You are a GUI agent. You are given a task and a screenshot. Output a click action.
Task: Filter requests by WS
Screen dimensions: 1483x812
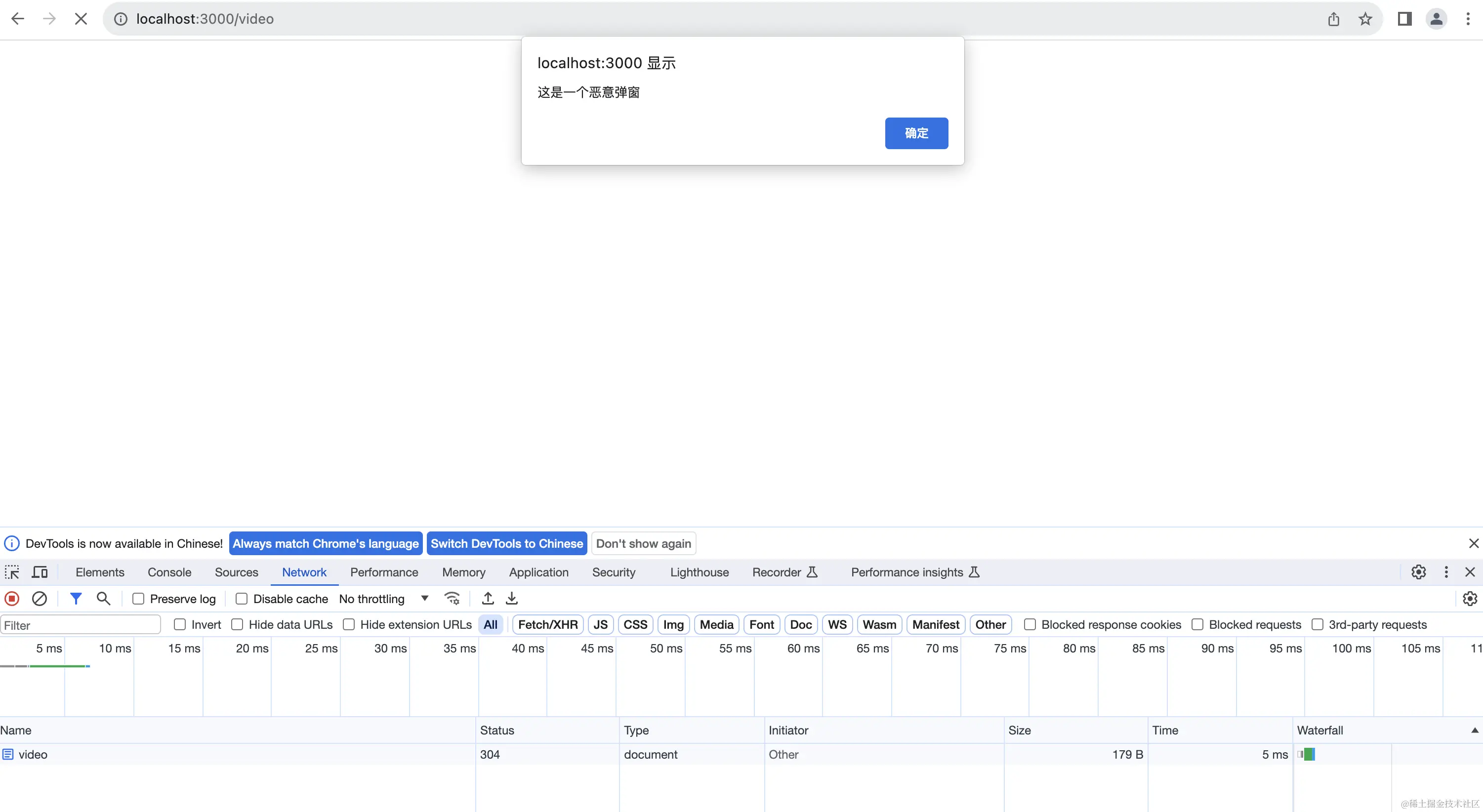(837, 624)
